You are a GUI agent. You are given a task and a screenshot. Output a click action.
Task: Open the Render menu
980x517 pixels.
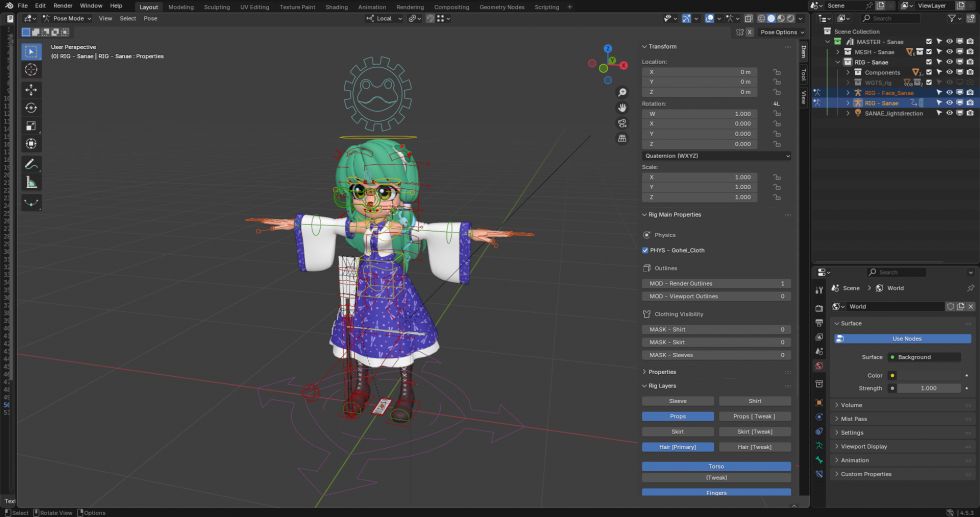(62, 6)
